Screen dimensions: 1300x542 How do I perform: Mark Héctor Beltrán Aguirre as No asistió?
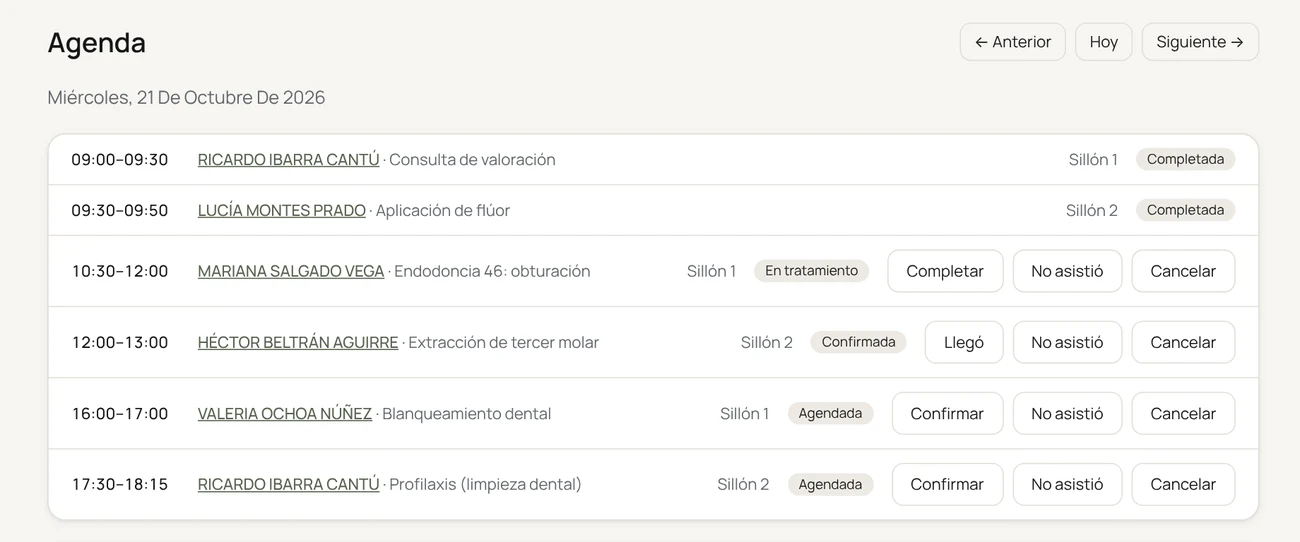point(1067,342)
